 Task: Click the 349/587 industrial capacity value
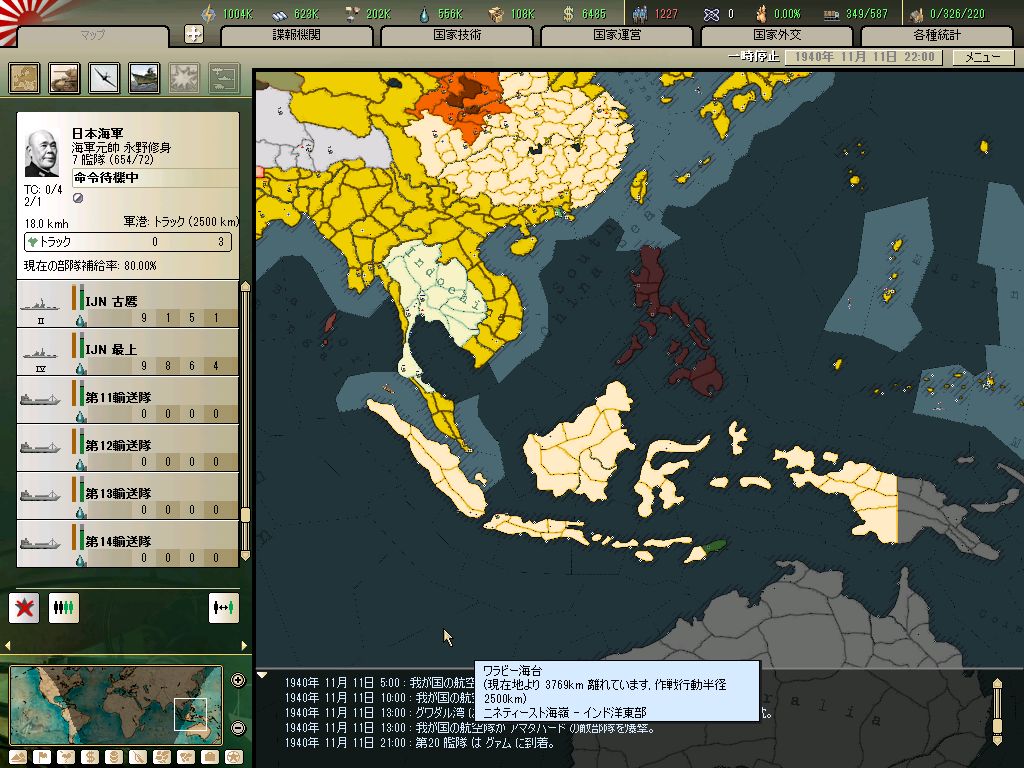tap(867, 14)
